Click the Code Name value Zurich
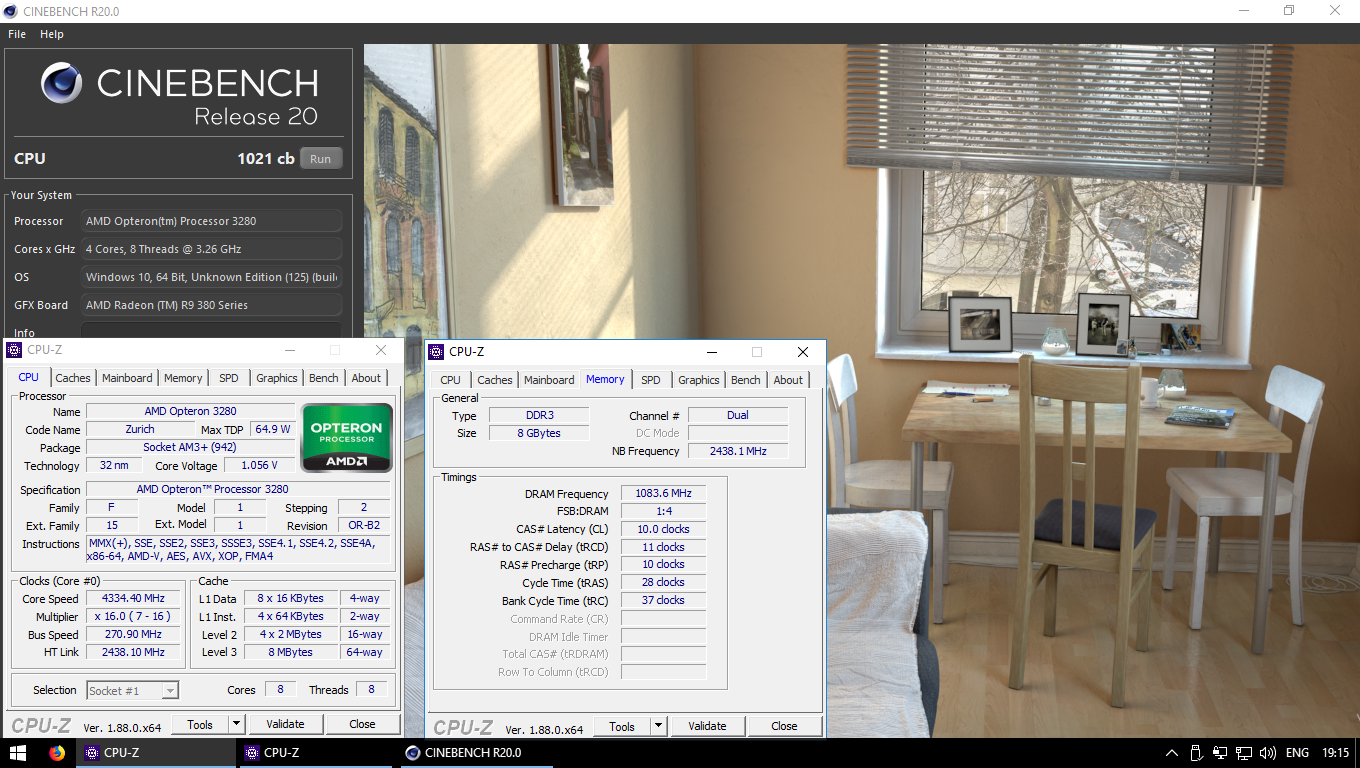This screenshot has width=1360, height=768. coord(140,429)
